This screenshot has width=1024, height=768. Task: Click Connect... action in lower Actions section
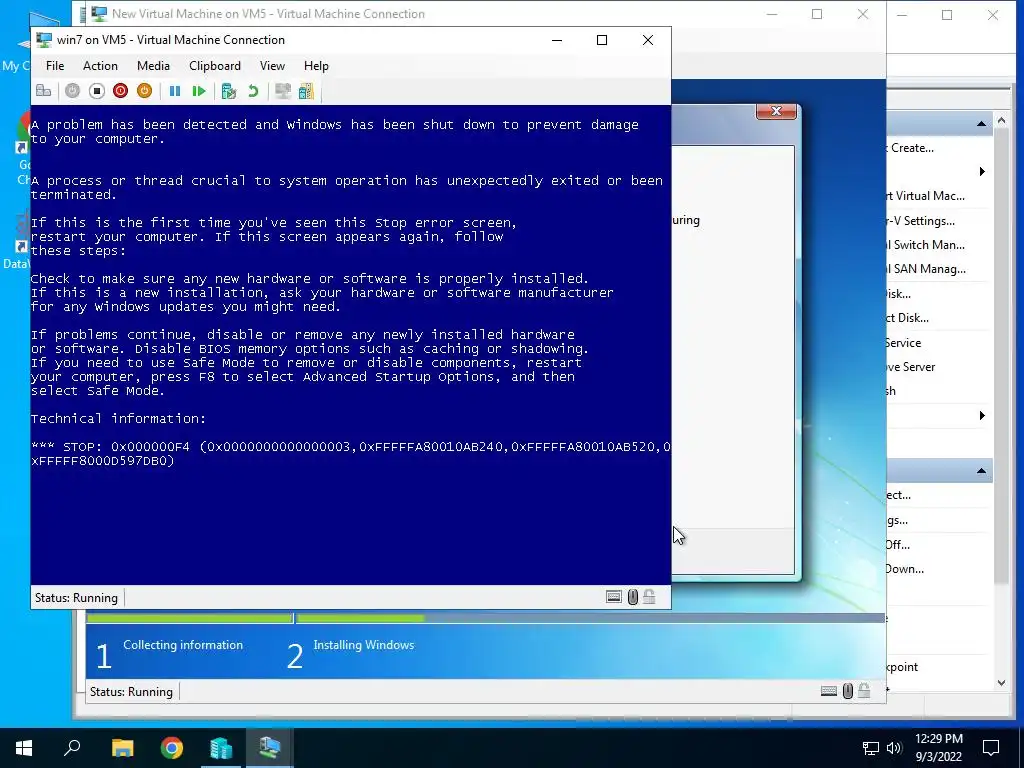click(899, 495)
